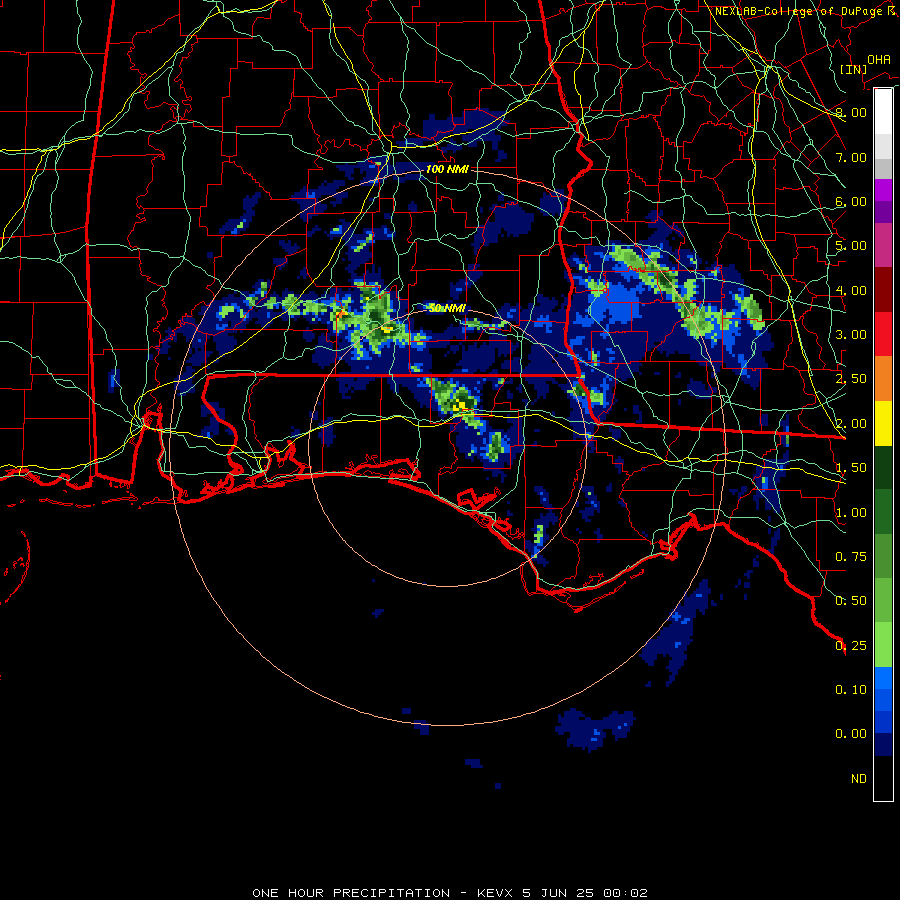Image resolution: width=900 pixels, height=900 pixels.
Task: Click the [IN] units label
Action: coord(853,69)
